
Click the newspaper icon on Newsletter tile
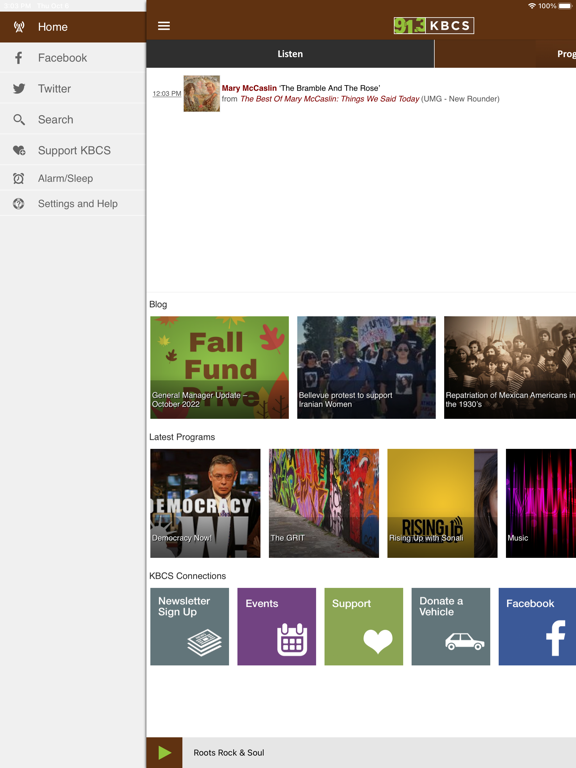[x=204, y=642]
